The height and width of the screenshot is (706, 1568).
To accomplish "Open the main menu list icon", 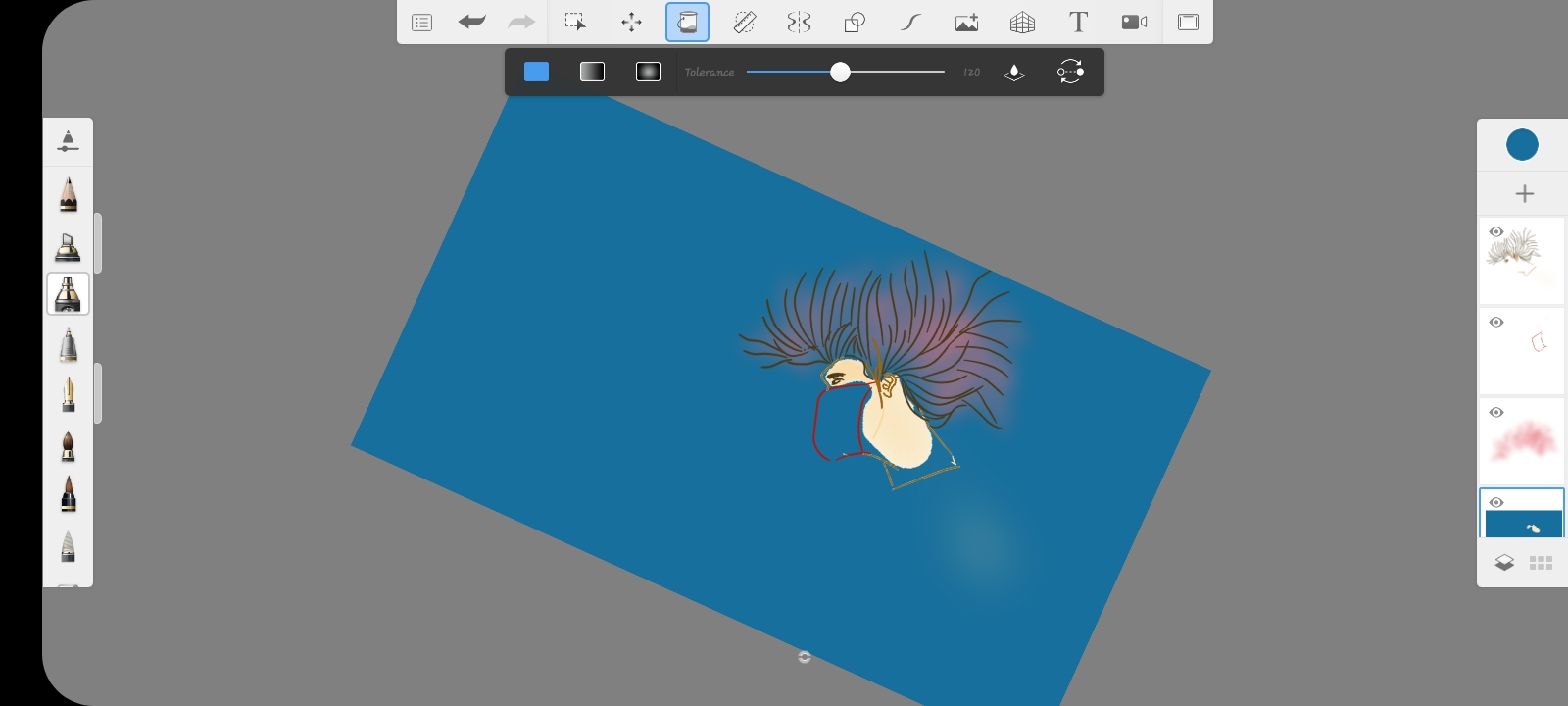I will (421, 23).
